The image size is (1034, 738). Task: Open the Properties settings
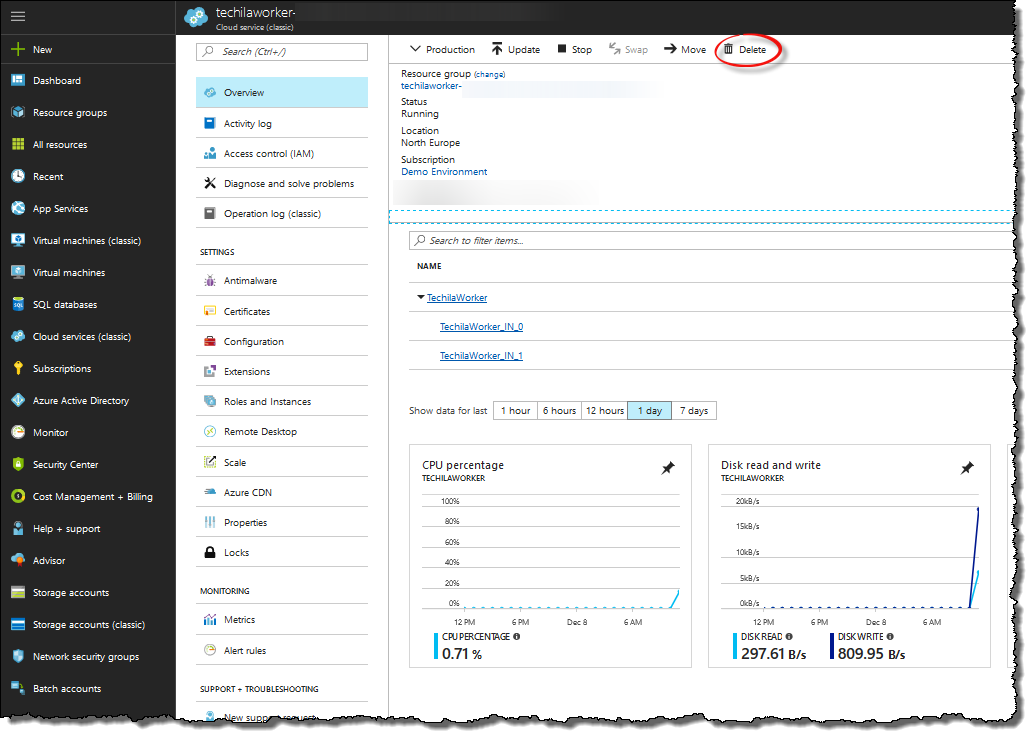(282, 522)
